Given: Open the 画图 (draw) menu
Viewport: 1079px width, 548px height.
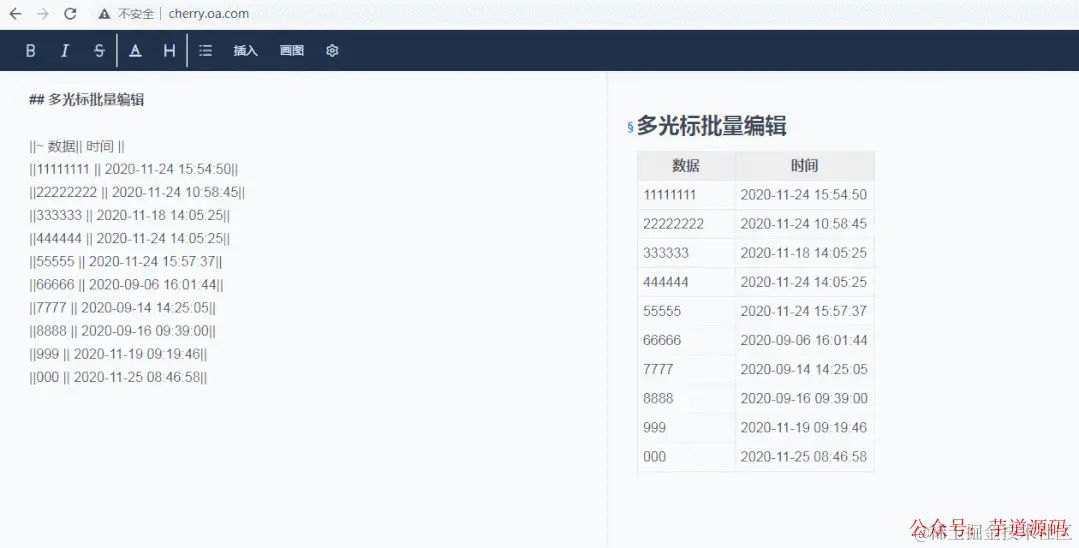Looking at the screenshot, I should click(x=292, y=50).
